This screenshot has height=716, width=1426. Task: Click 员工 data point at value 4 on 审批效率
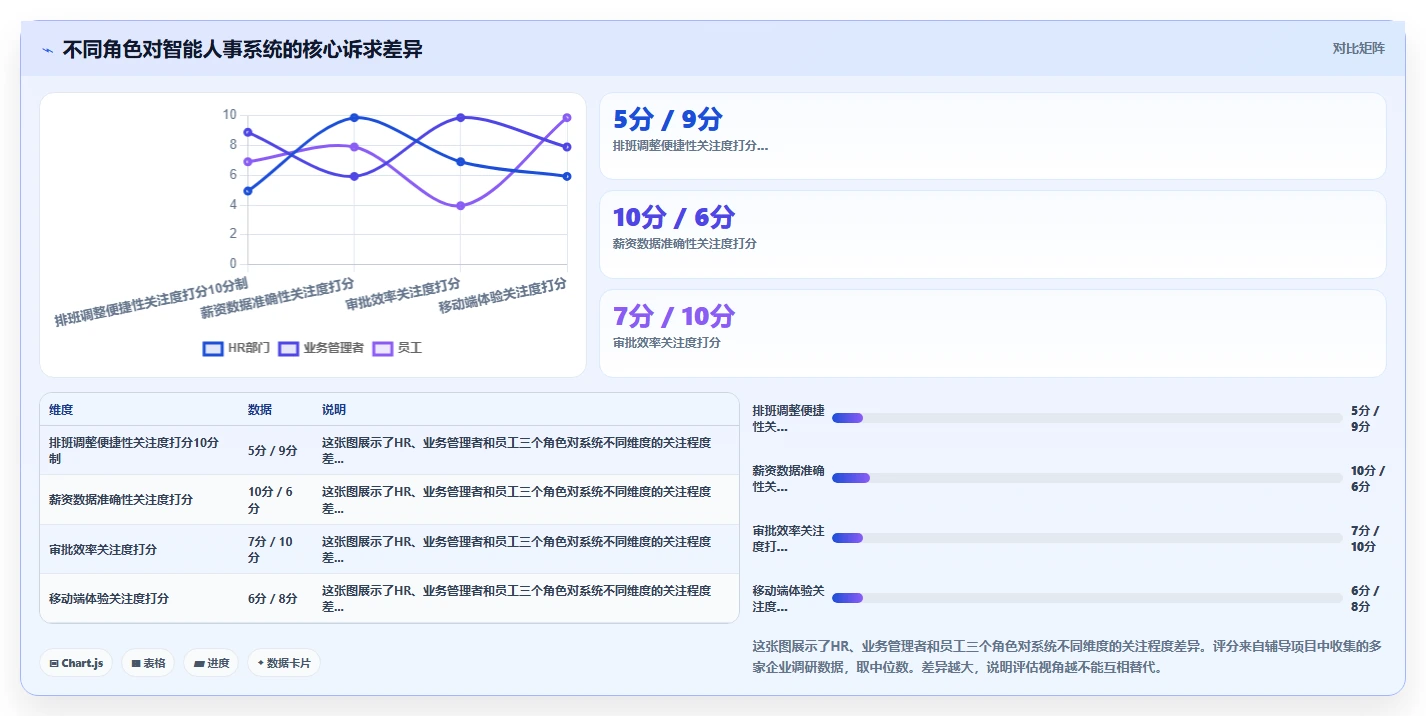460,206
